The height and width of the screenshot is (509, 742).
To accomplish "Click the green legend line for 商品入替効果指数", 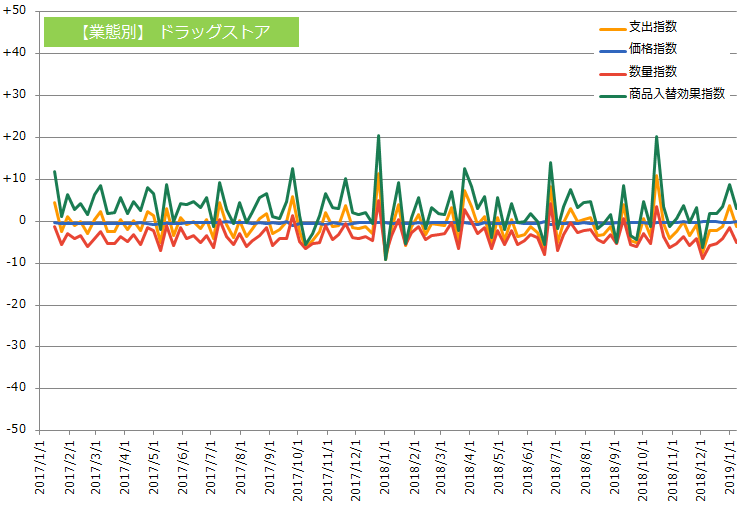I will point(613,96).
